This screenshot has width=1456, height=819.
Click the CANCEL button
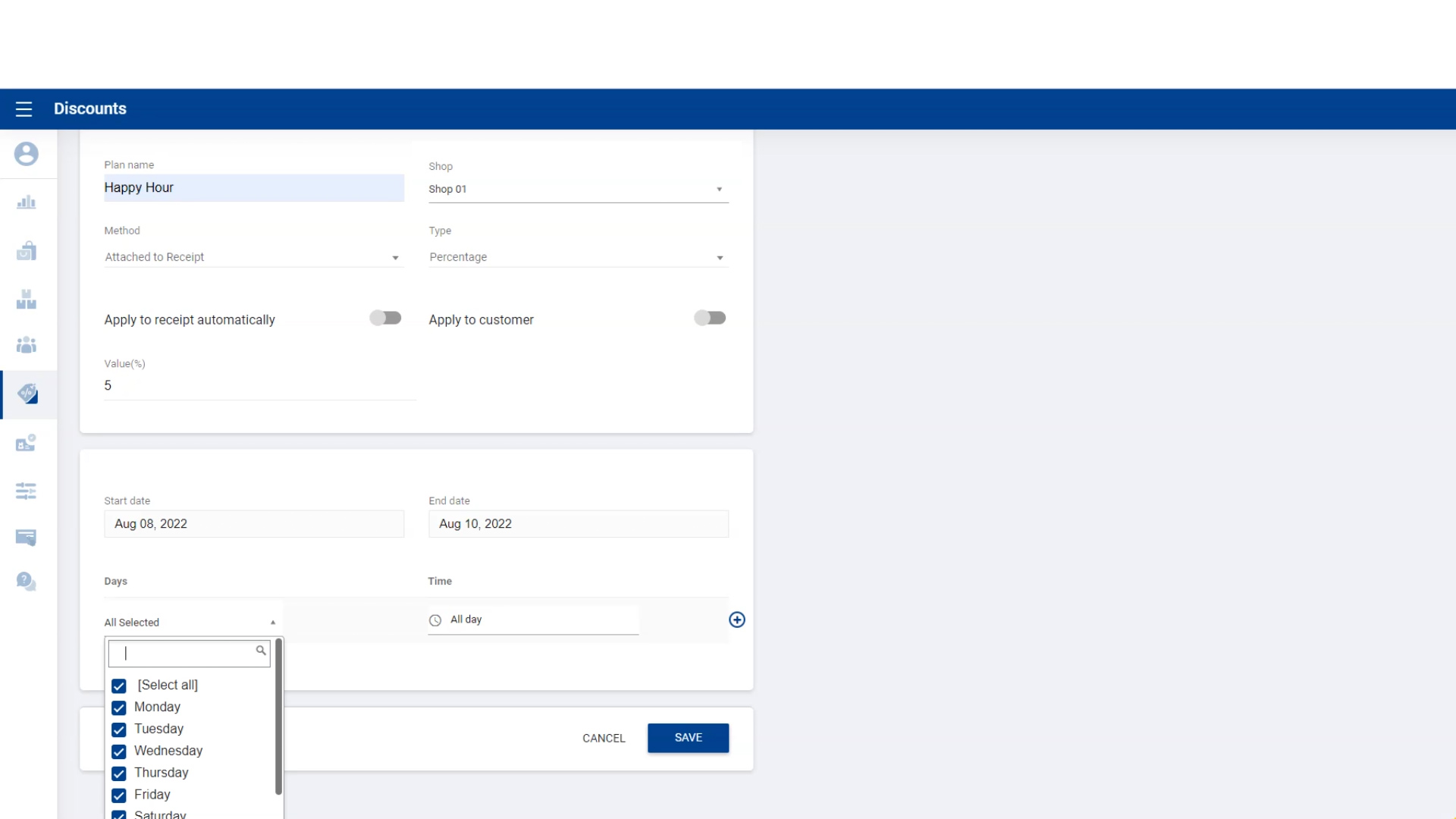click(x=604, y=739)
